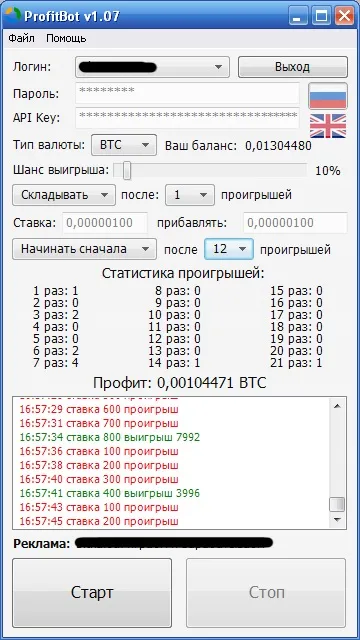Select log row 16:57:38 ставка 200

(x=99, y=465)
